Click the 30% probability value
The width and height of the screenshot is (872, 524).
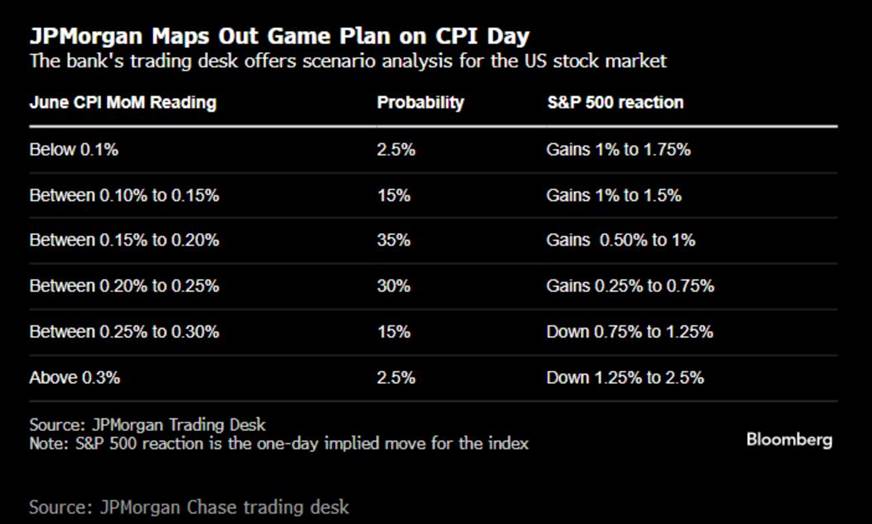click(x=394, y=285)
